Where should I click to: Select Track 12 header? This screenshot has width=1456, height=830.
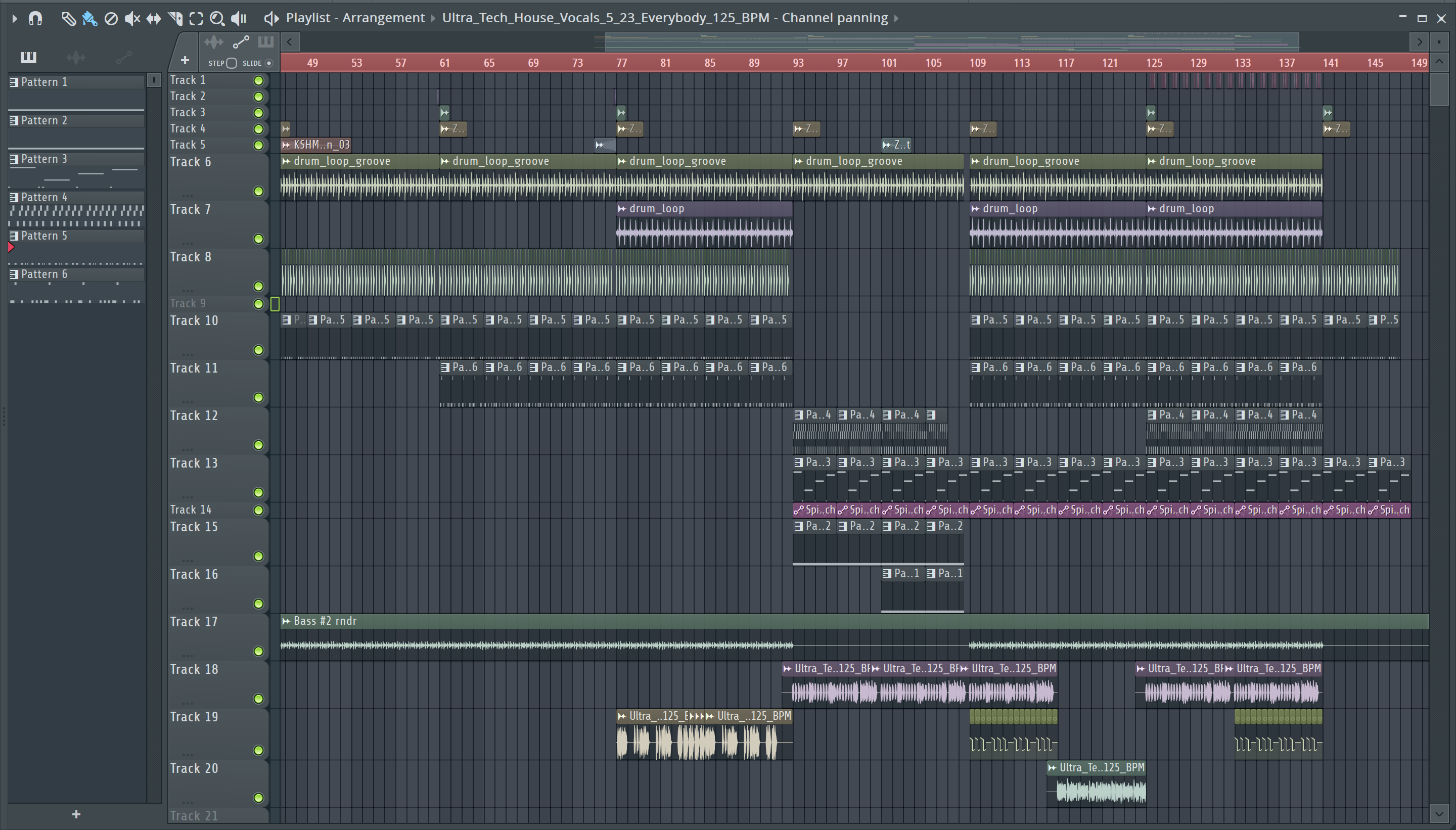tap(218, 431)
